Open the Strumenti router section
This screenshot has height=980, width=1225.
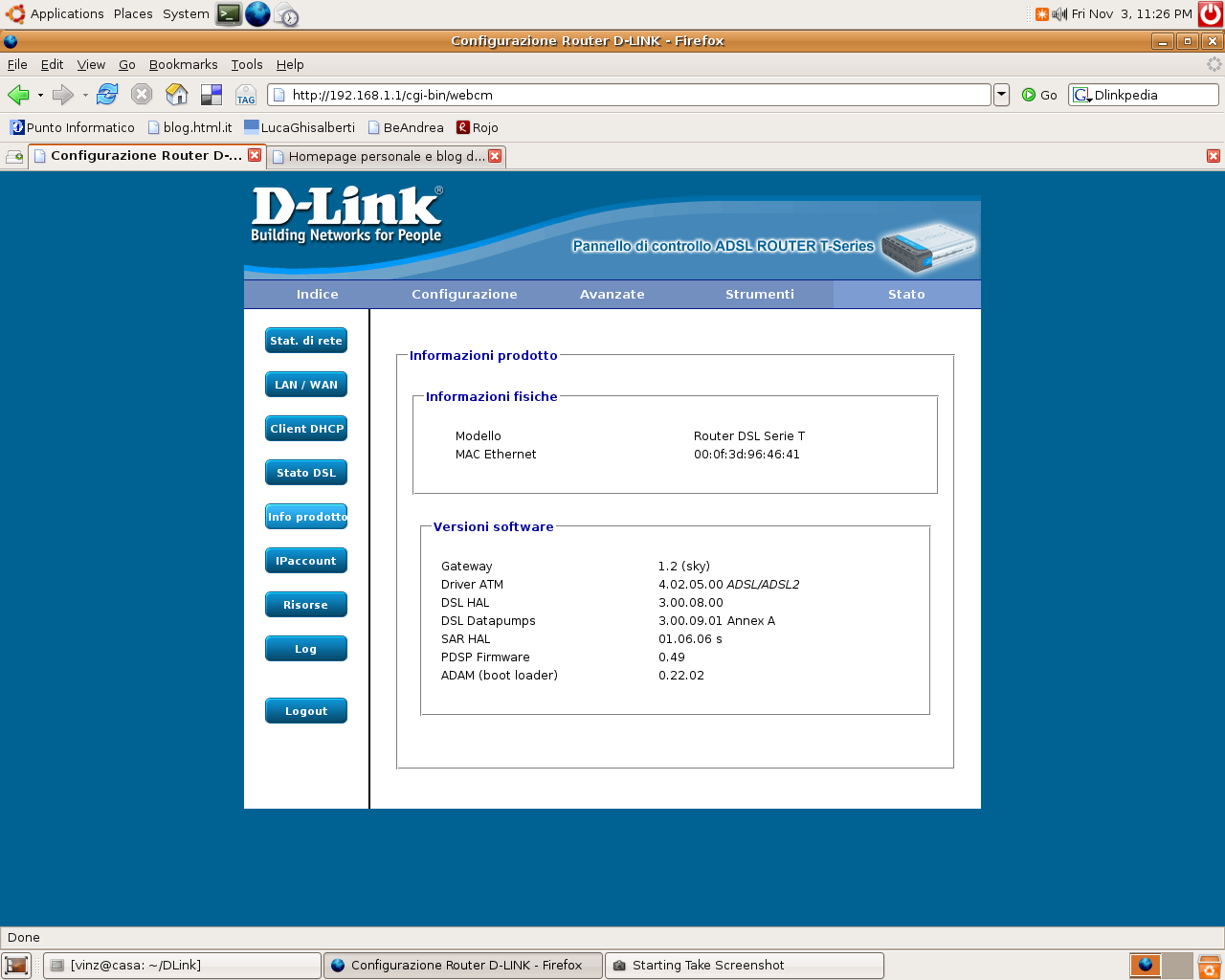pyautogui.click(x=760, y=294)
